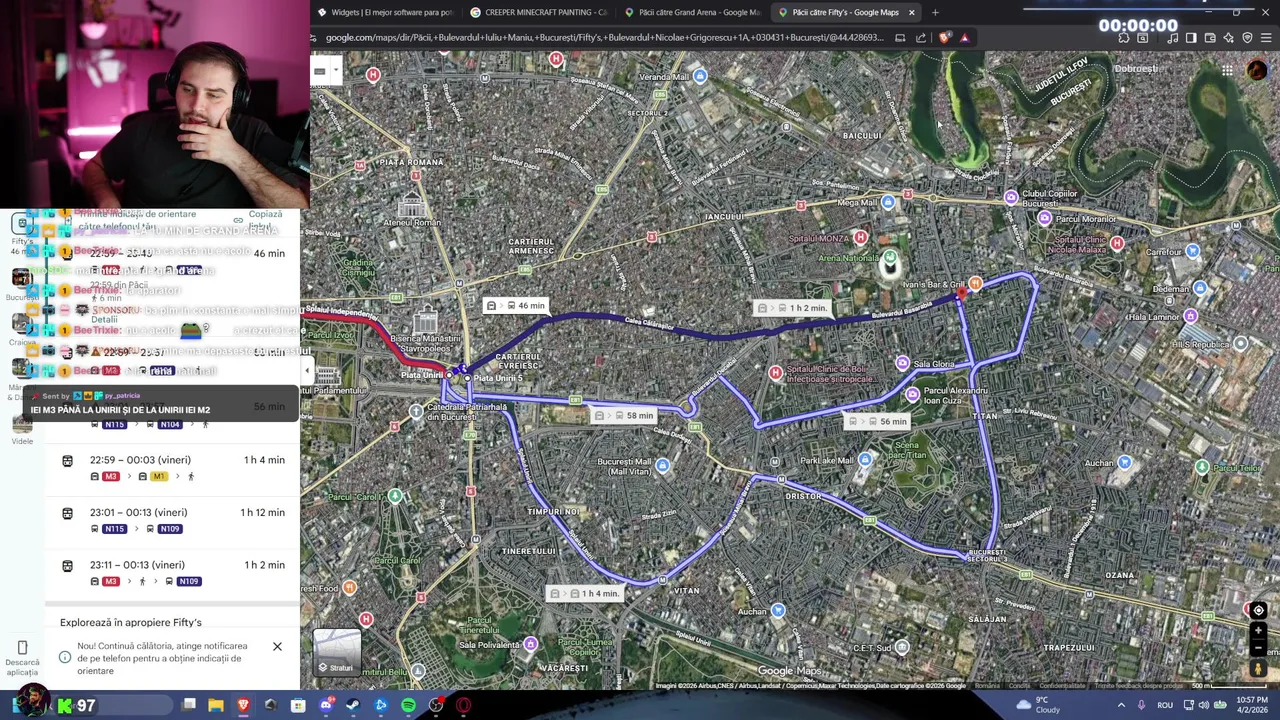Click București Mall marker on map
Image resolution: width=1280 pixels, height=720 pixels.
pos(662,466)
